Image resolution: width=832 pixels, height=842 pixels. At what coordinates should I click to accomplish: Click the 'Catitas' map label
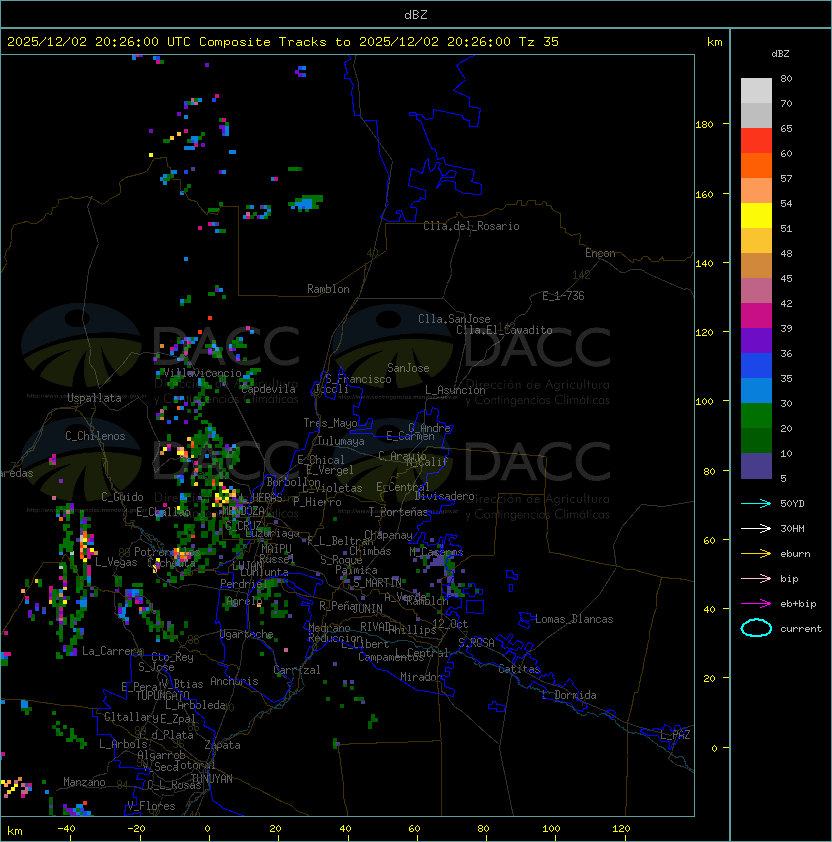pyautogui.click(x=519, y=669)
